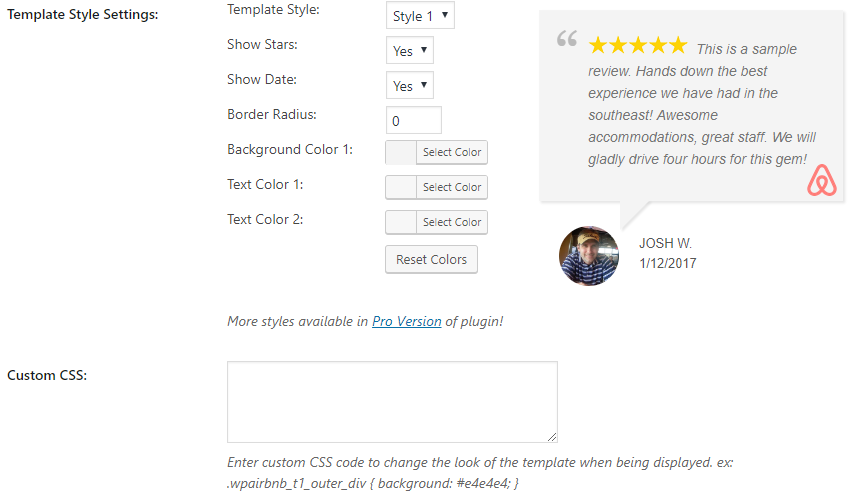Click the Border Radius input field
Viewport: 862px width, 500px height.
click(413, 120)
